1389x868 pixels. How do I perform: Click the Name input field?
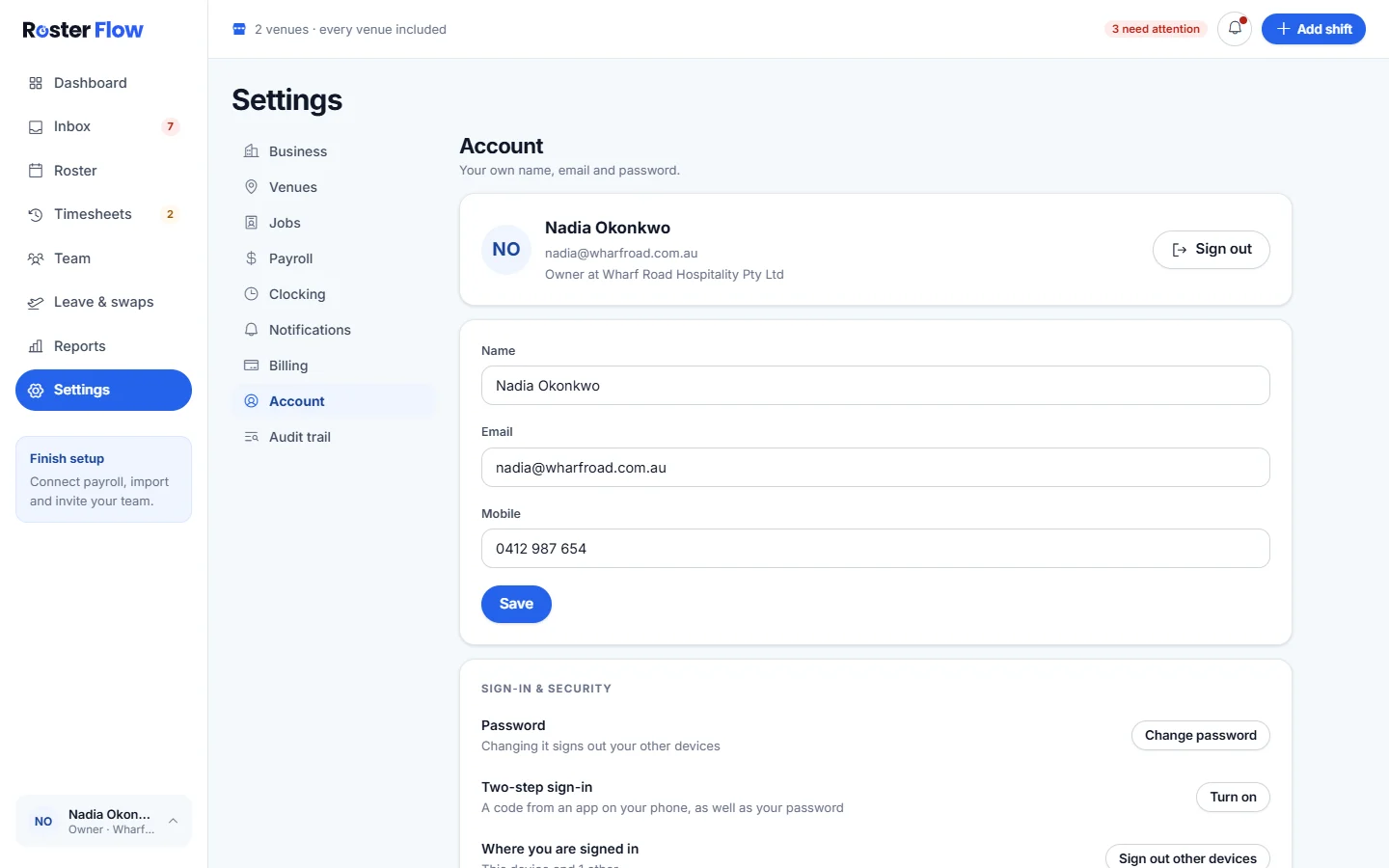(876, 386)
